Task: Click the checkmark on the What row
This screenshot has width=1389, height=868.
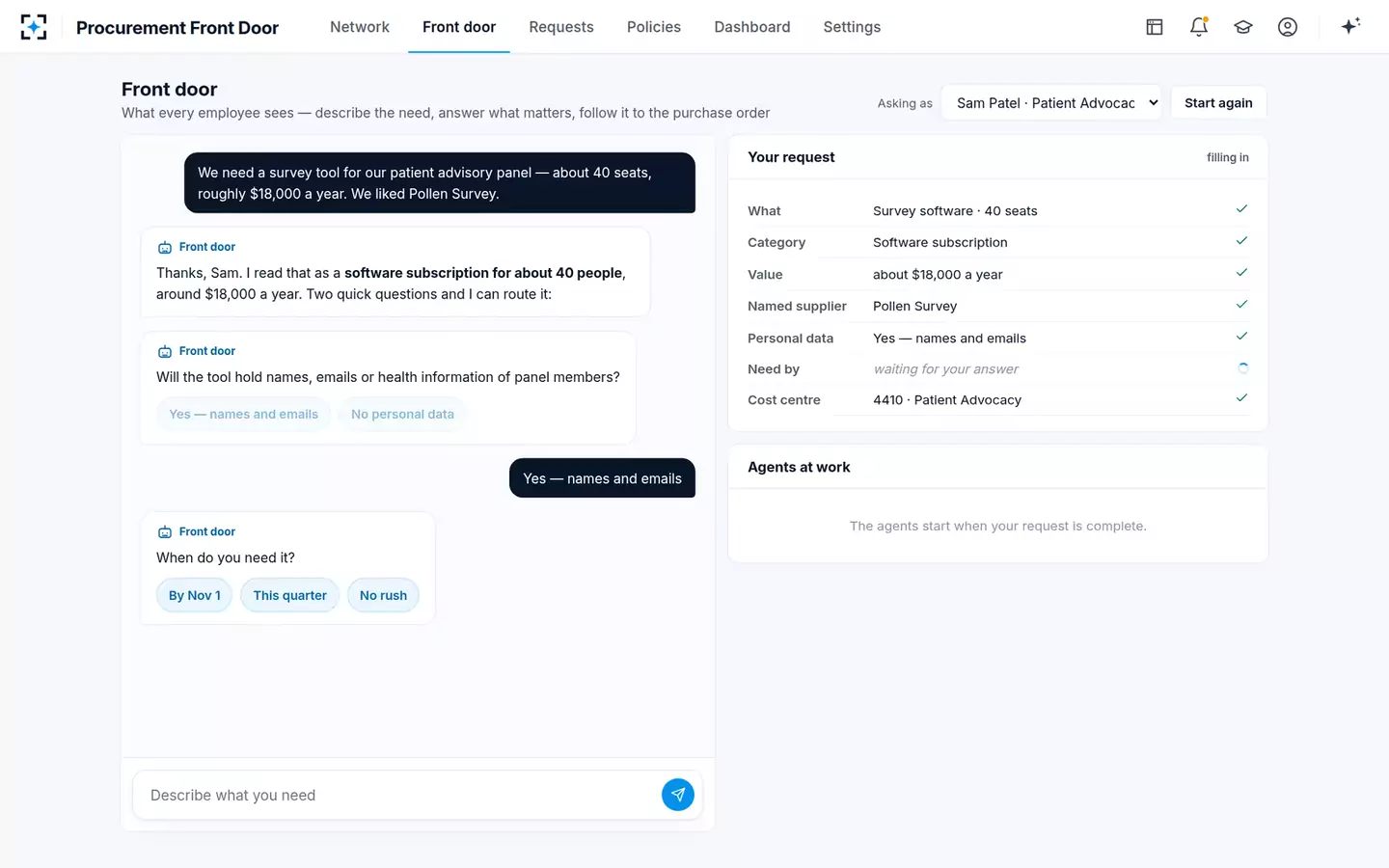Action: 1241,209
